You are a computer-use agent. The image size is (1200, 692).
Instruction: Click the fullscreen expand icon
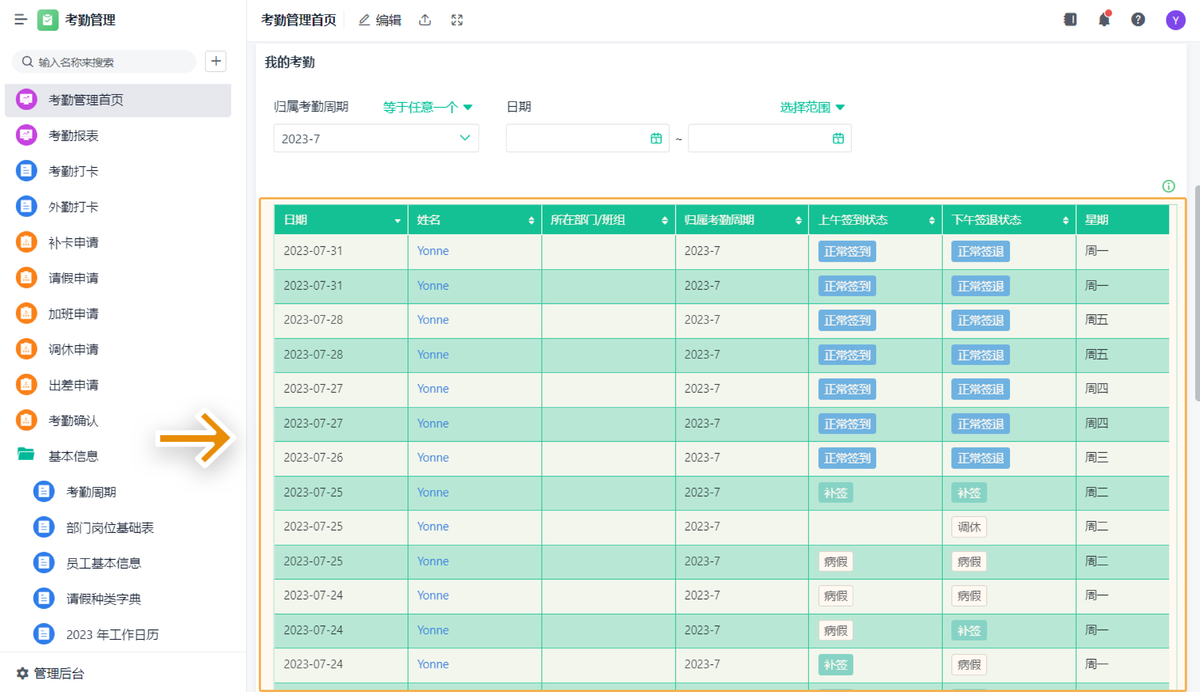tap(457, 20)
